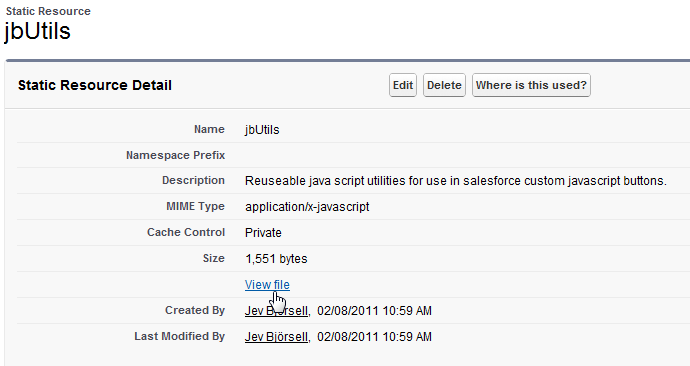Click the 1,551 bytes size value
The image size is (690, 366).
click(x=276, y=259)
